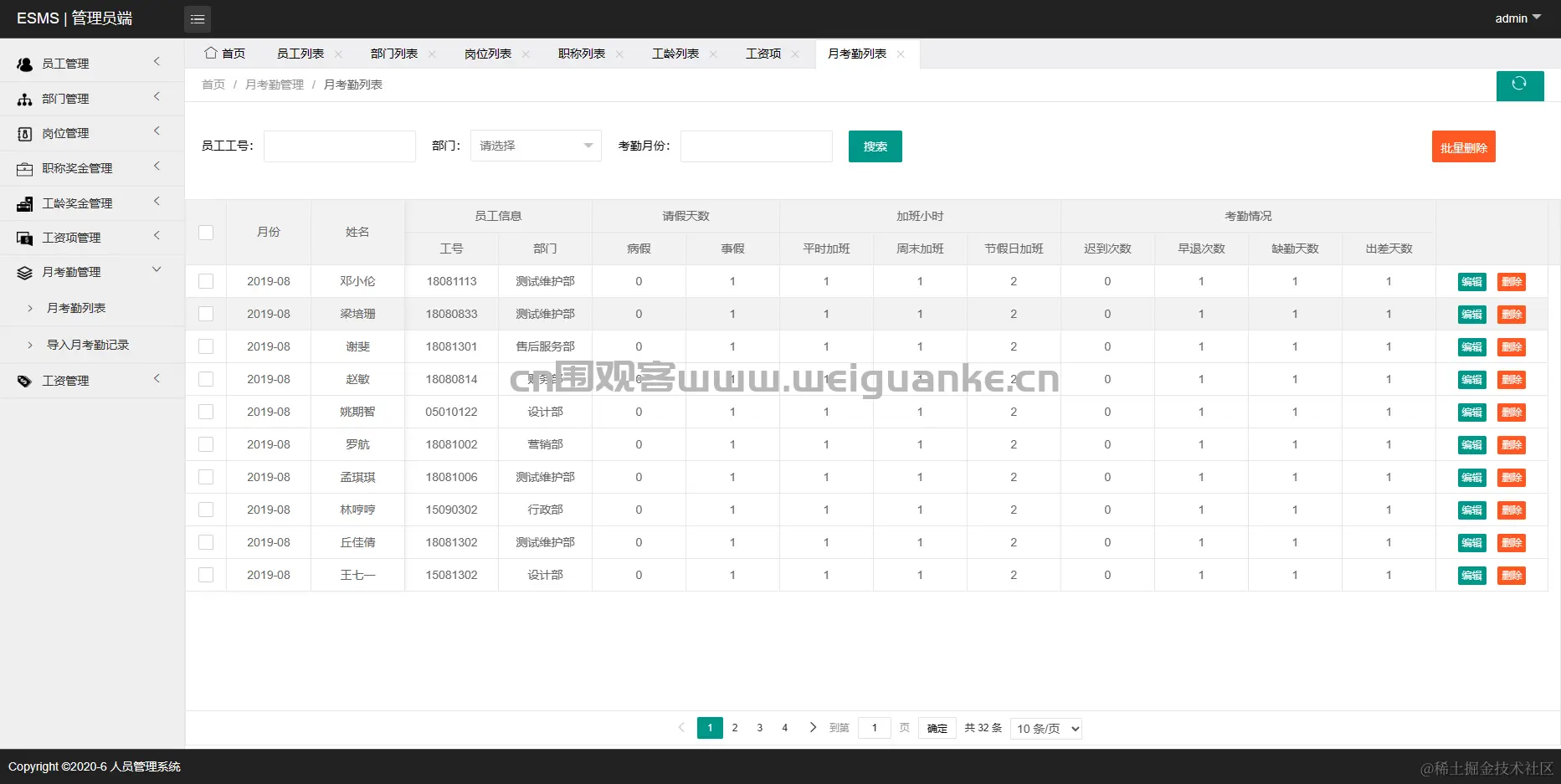1561x784 pixels.
Task: Expand the 员工管理 menu
Action: tap(157, 62)
